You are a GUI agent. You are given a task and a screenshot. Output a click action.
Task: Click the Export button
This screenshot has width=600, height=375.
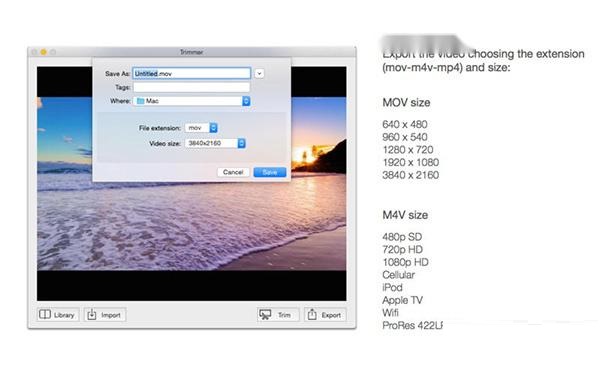[325, 315]
